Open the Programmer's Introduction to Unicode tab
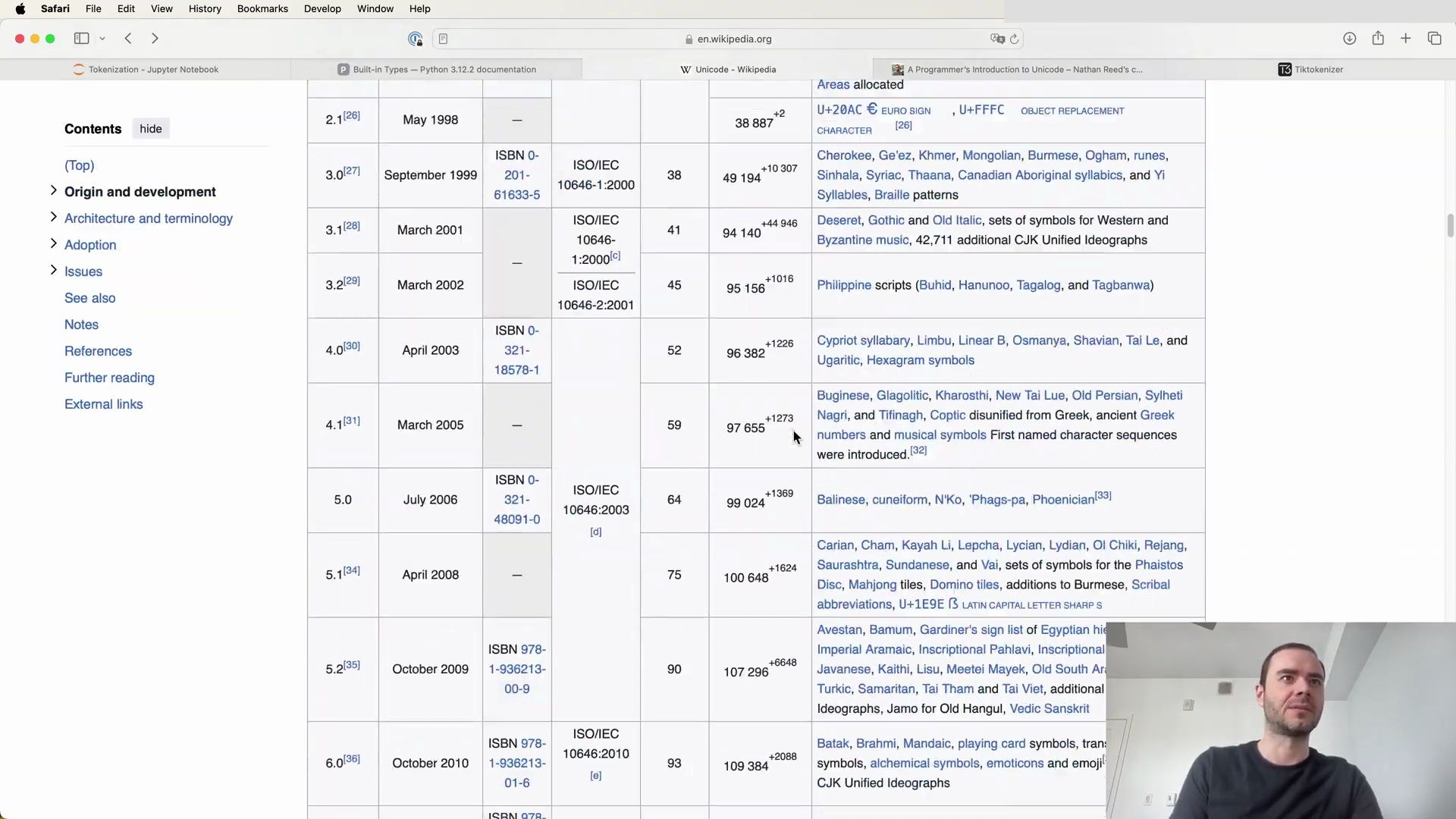This screenshot has height=819, width=1456. pos(1019,69)
